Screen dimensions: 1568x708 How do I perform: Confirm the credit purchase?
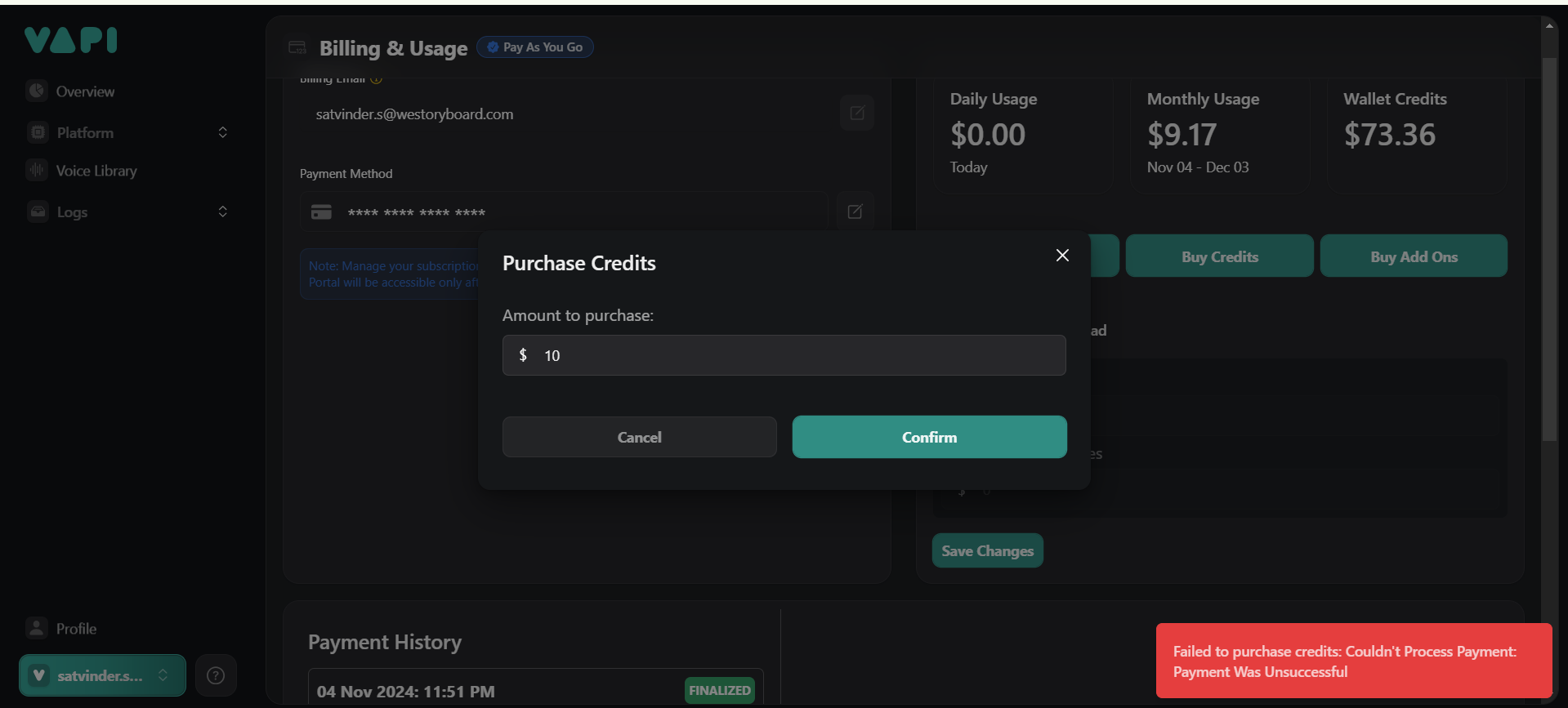pos(929,437)
